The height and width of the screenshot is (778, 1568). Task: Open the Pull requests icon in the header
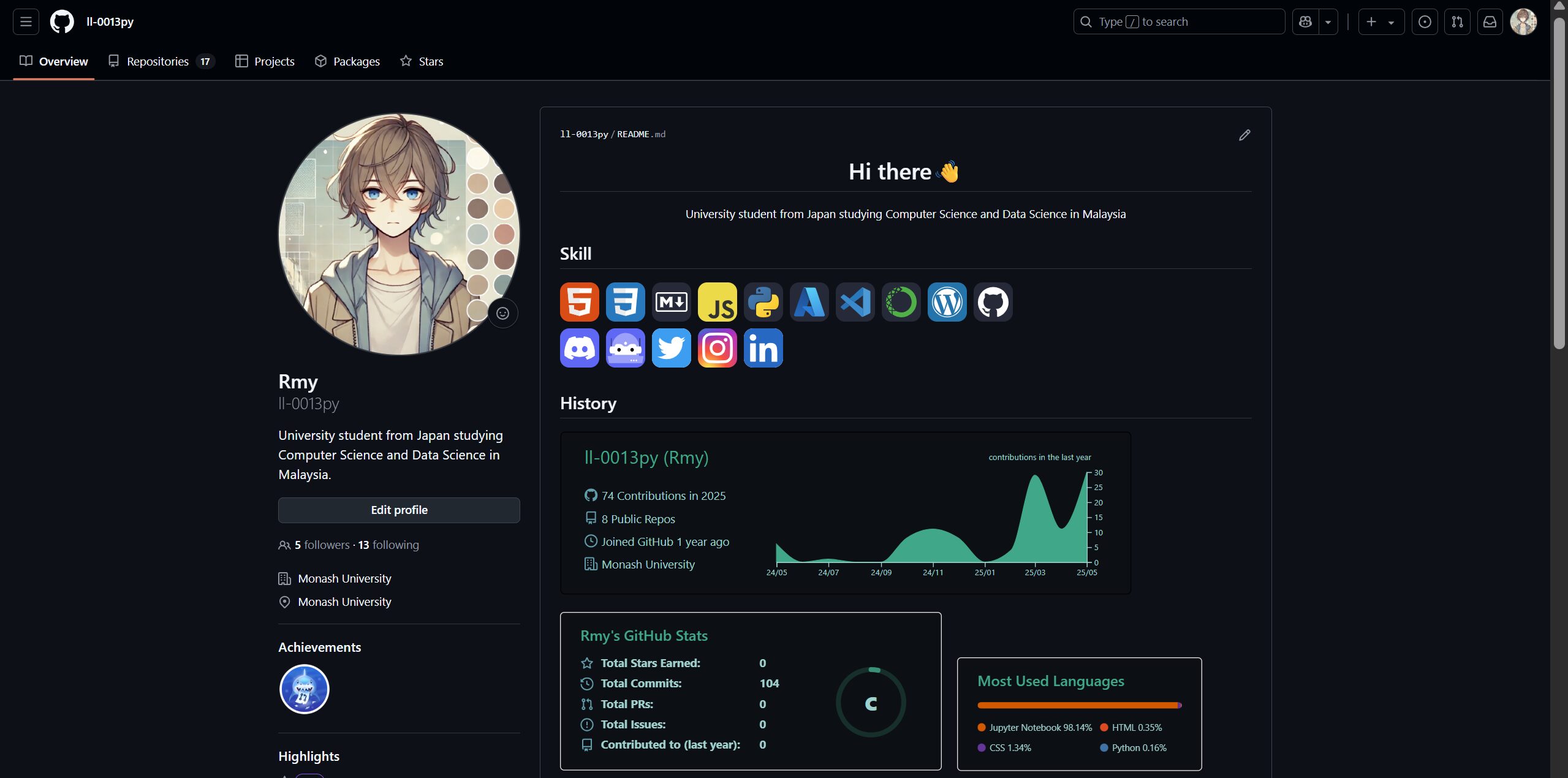[x=1457, y=21]
